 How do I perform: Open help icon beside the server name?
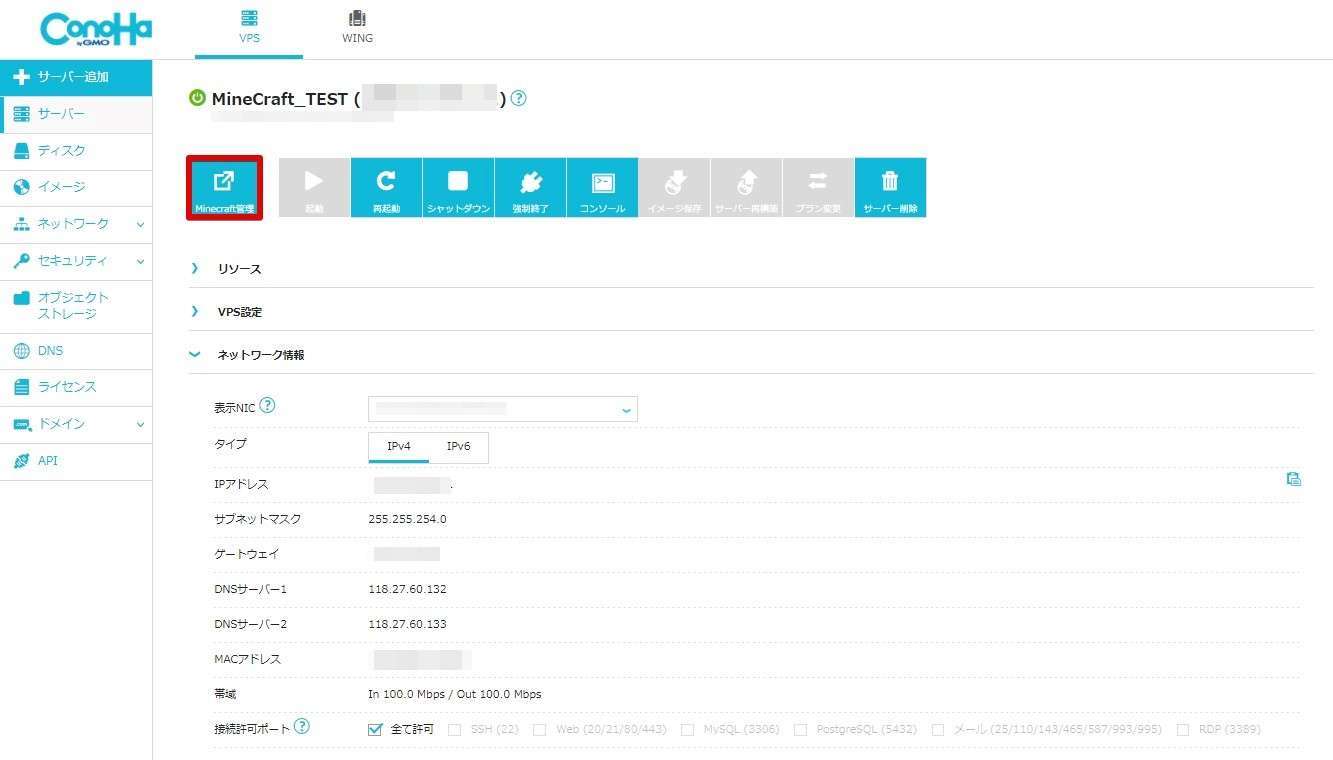pos(518,99)
